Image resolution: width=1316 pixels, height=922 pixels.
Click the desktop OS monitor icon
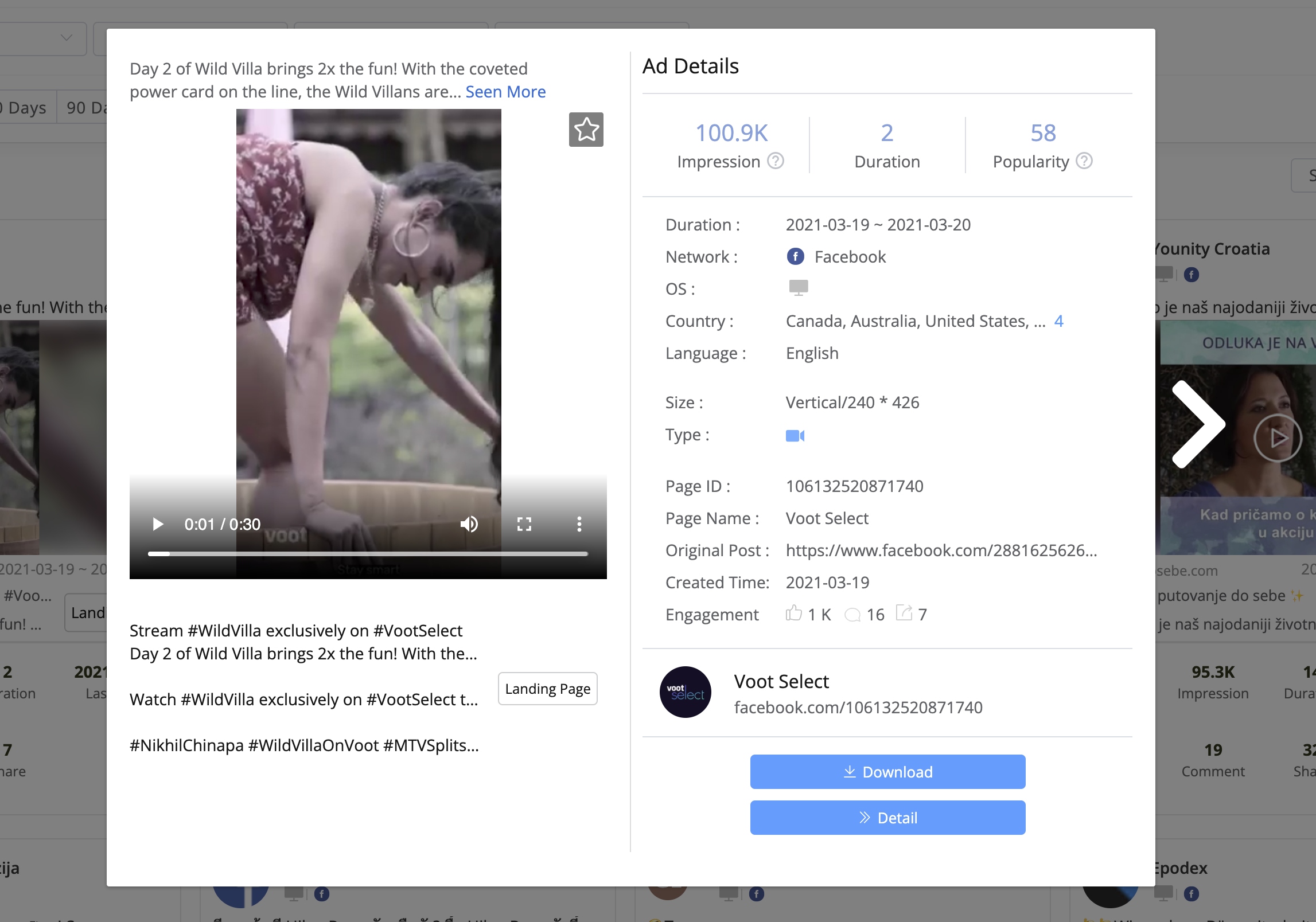pyautogui.click(x=799, y=288)
